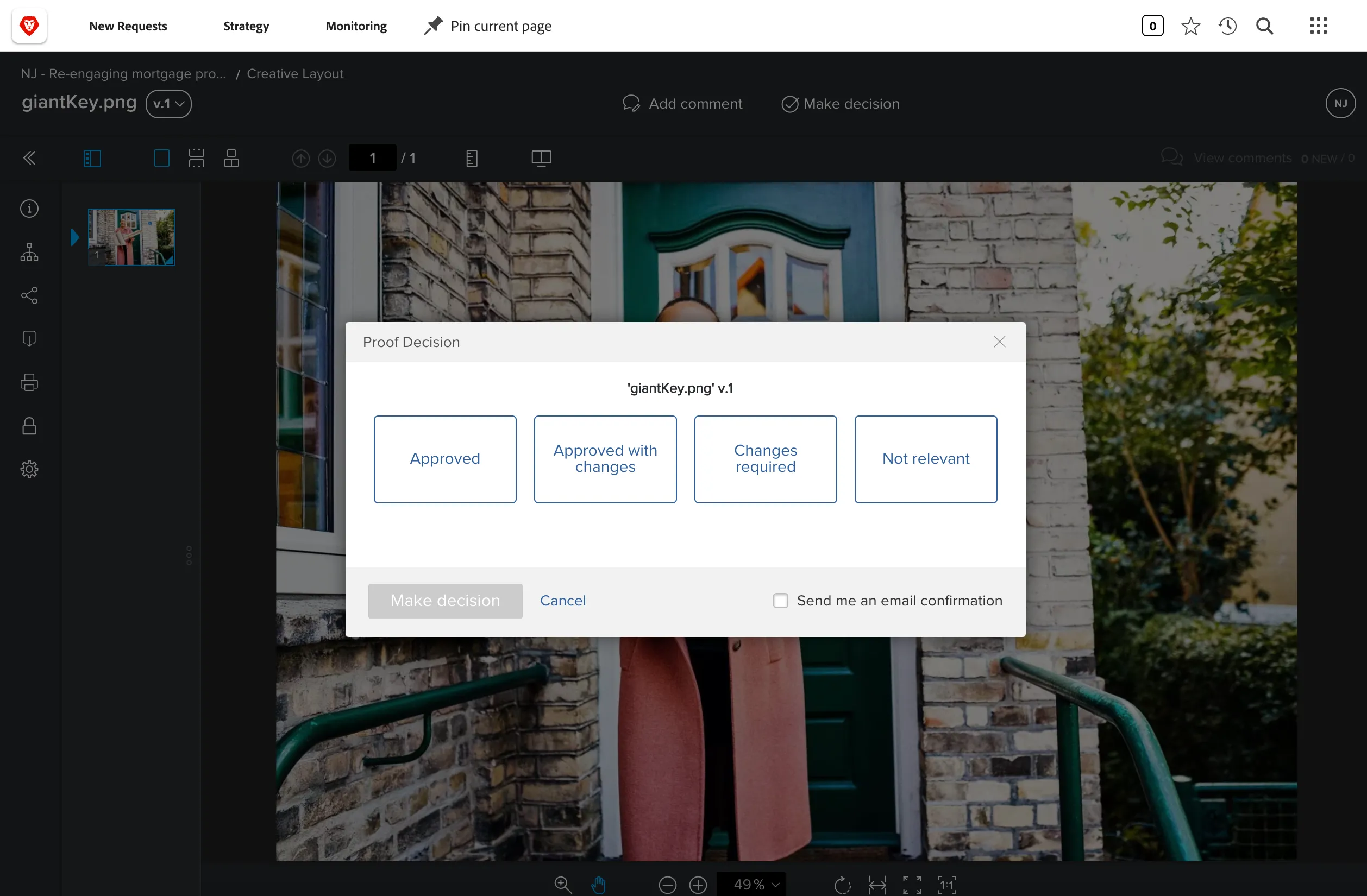Screen dimensions: 1367x896
Task: Zoom out with minus button
Action: (667, 885)
